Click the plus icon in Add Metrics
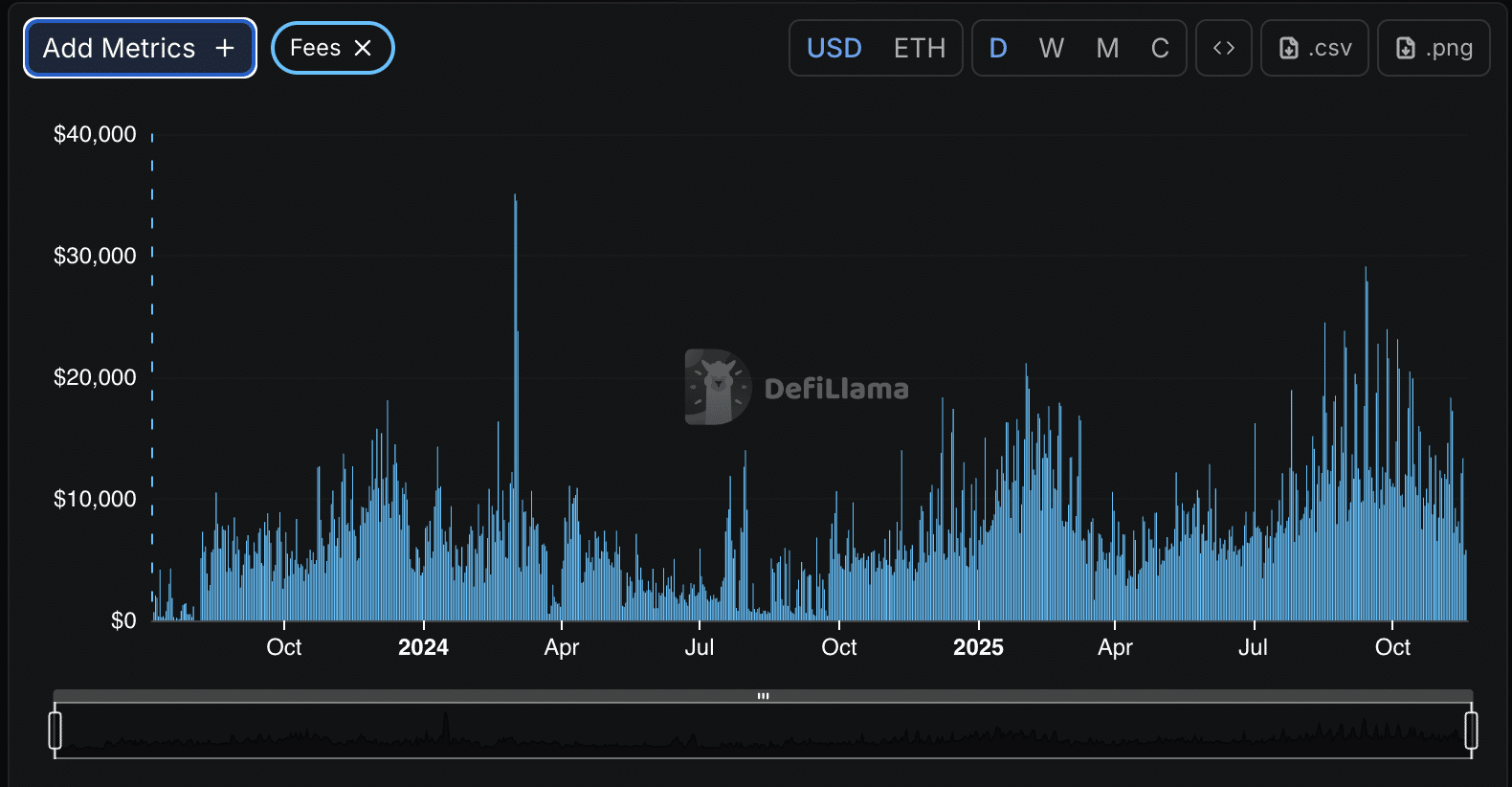1512x787 pixels. (x=225, y=48)
